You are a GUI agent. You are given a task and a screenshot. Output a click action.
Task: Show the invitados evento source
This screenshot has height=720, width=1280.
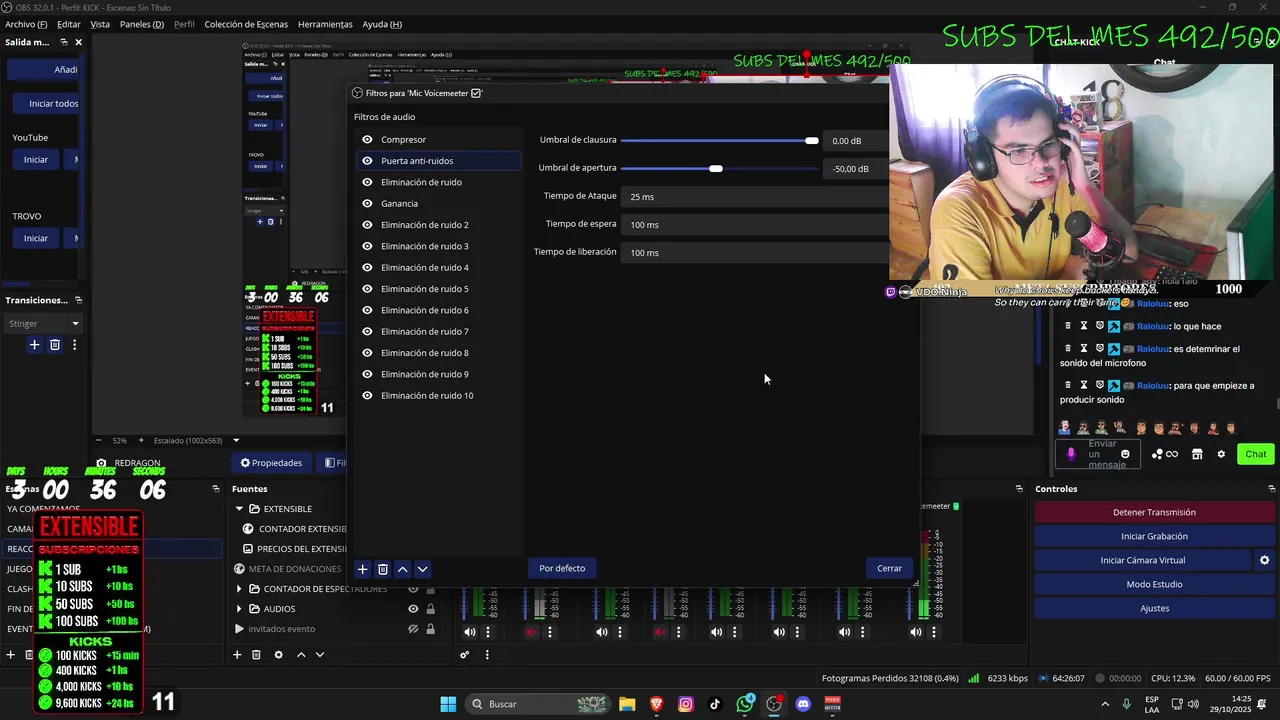(x=413, y=629)
